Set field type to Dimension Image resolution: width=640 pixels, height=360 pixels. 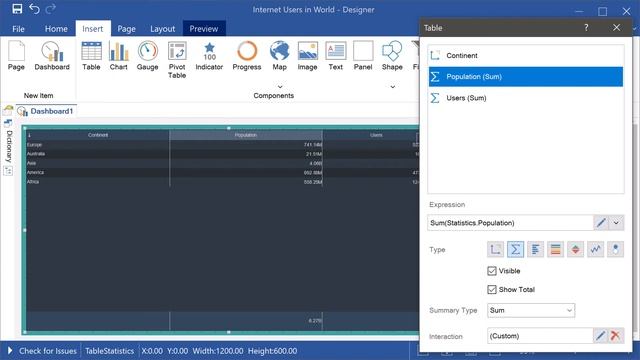pos(496,249)
